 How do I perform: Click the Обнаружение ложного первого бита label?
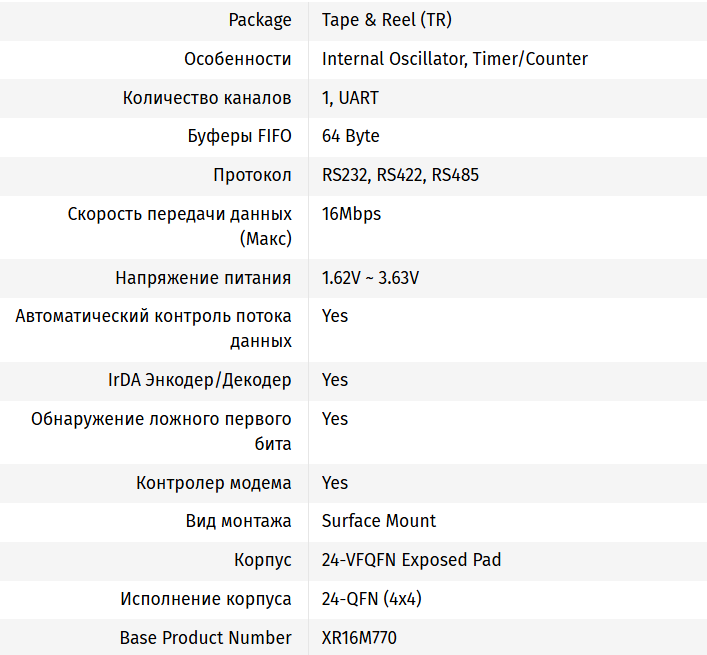[162, 431]
